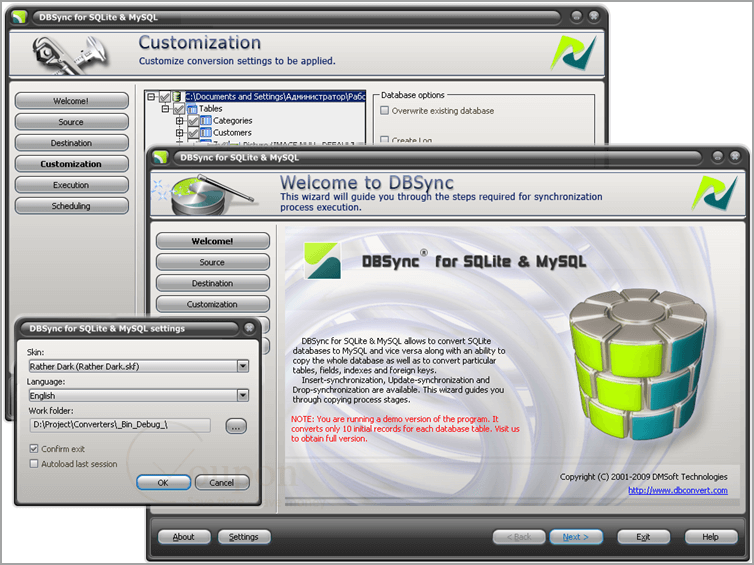This screenshot has height=565, width=754.
Task: Cancel the settings dialog
Action: pos(222,482)
